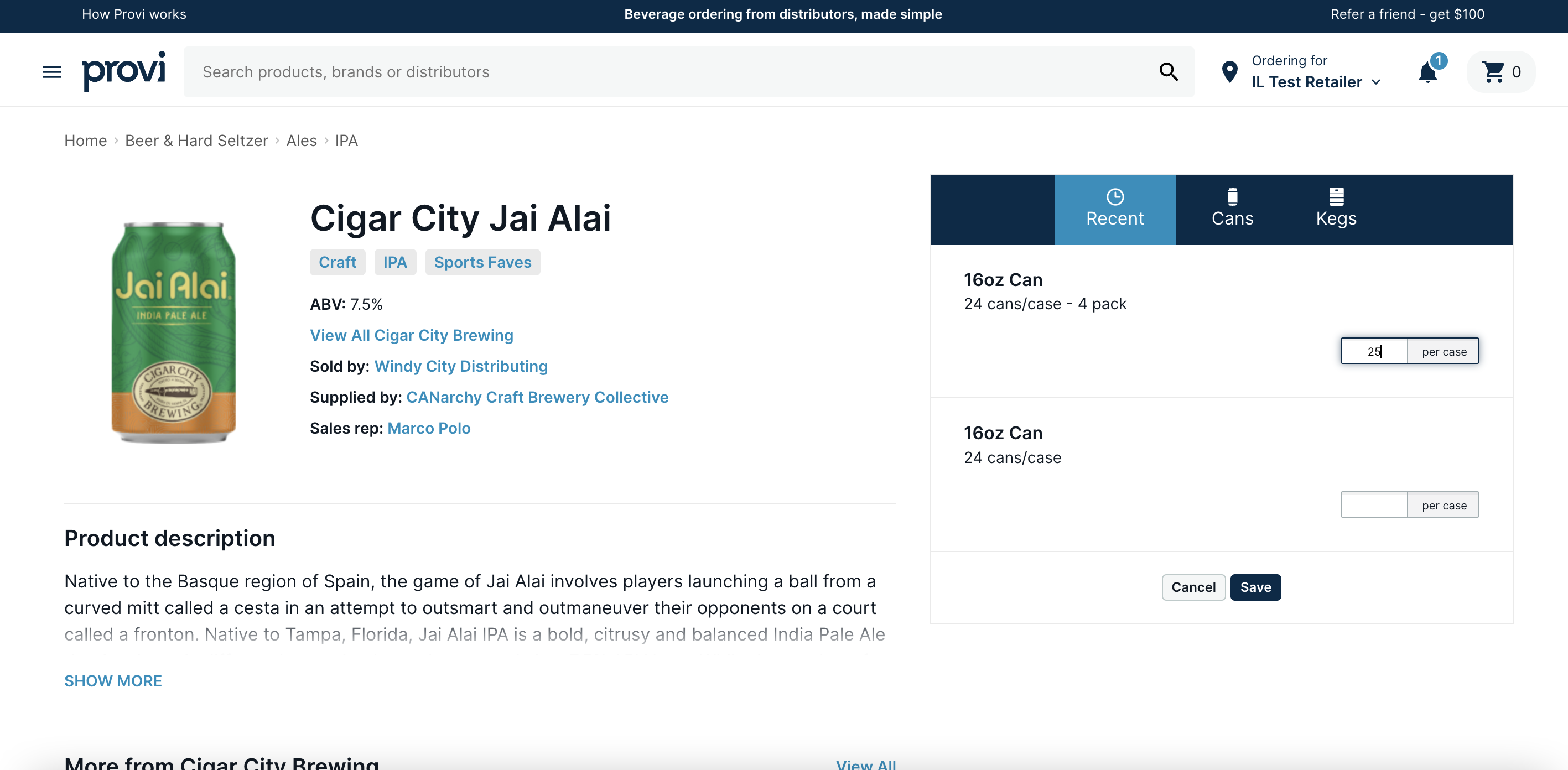
Task: Click the banner tagline text
Action: (x=783, y=14)
